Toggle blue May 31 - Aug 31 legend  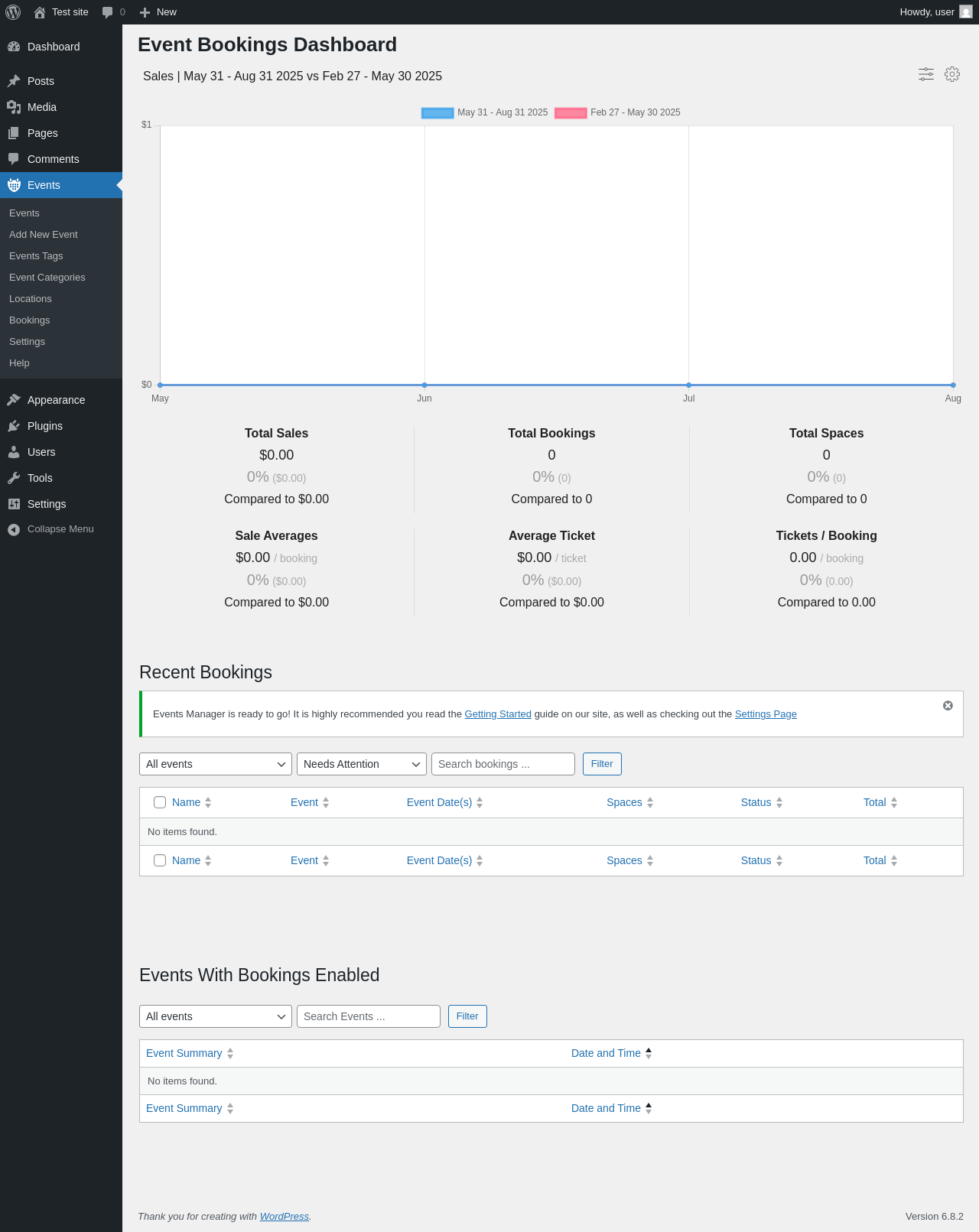coord(437,113)
